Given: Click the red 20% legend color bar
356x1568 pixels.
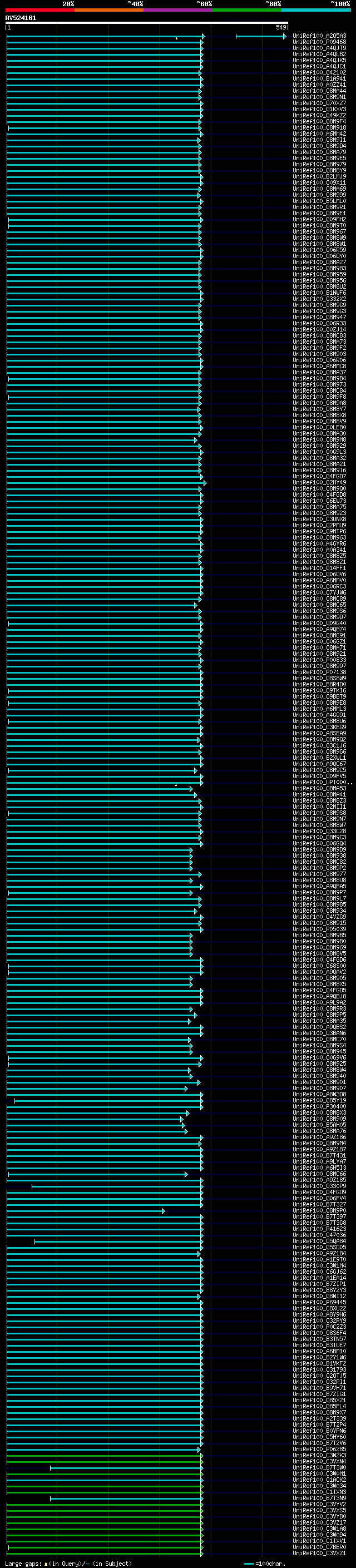Looking at the screenshot, I should (x=39, y=10).
